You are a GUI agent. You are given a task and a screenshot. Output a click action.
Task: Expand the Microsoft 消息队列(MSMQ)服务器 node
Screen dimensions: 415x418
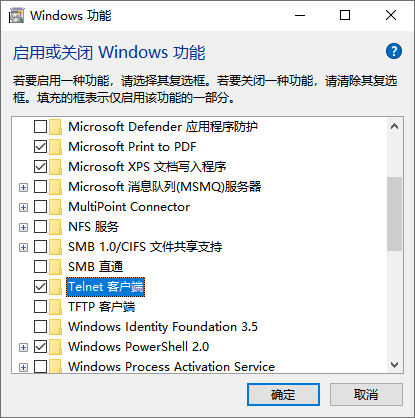(23, 187)
